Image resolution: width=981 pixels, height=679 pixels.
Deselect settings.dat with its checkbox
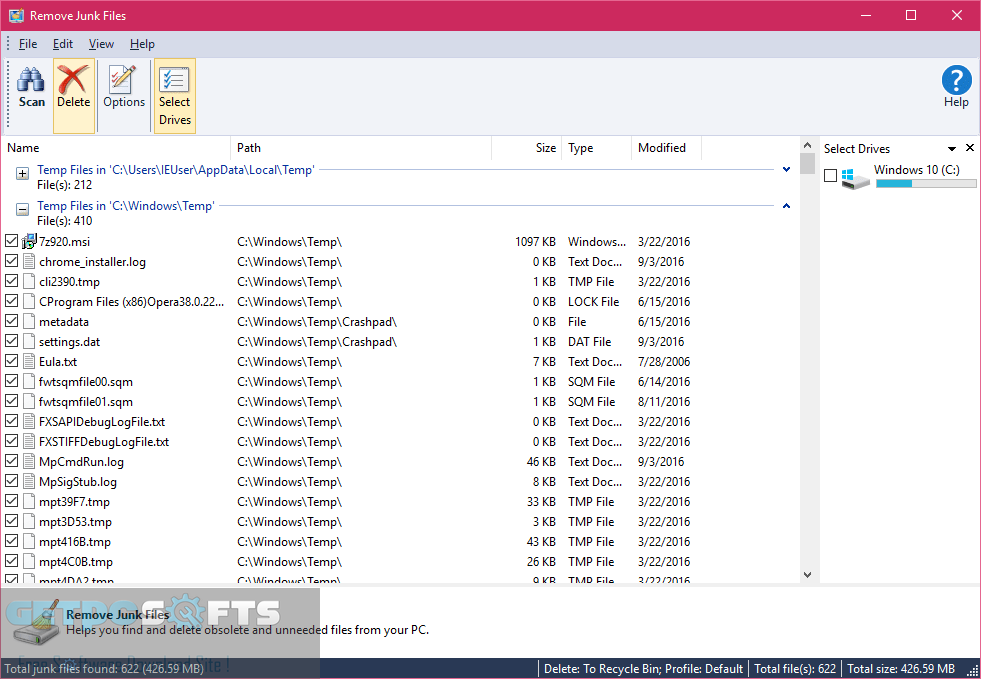(11, 340)
